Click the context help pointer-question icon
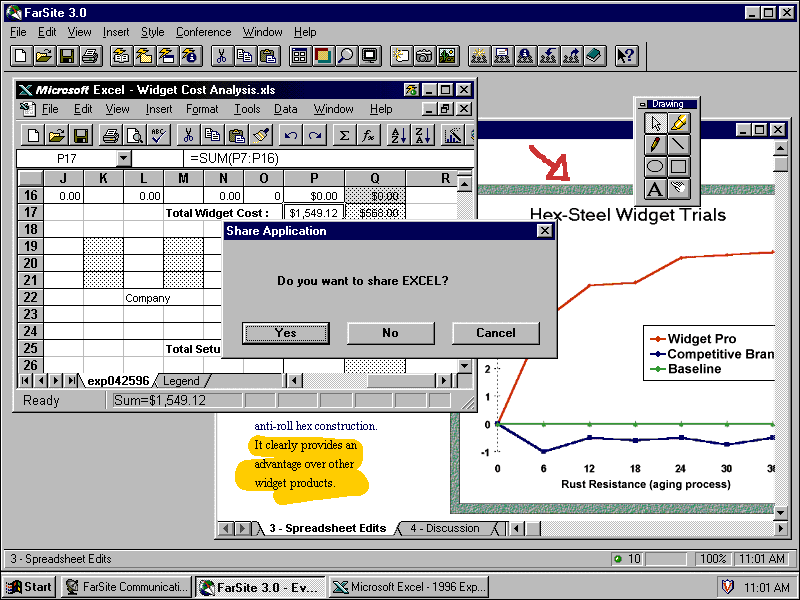 coord(626,56)
